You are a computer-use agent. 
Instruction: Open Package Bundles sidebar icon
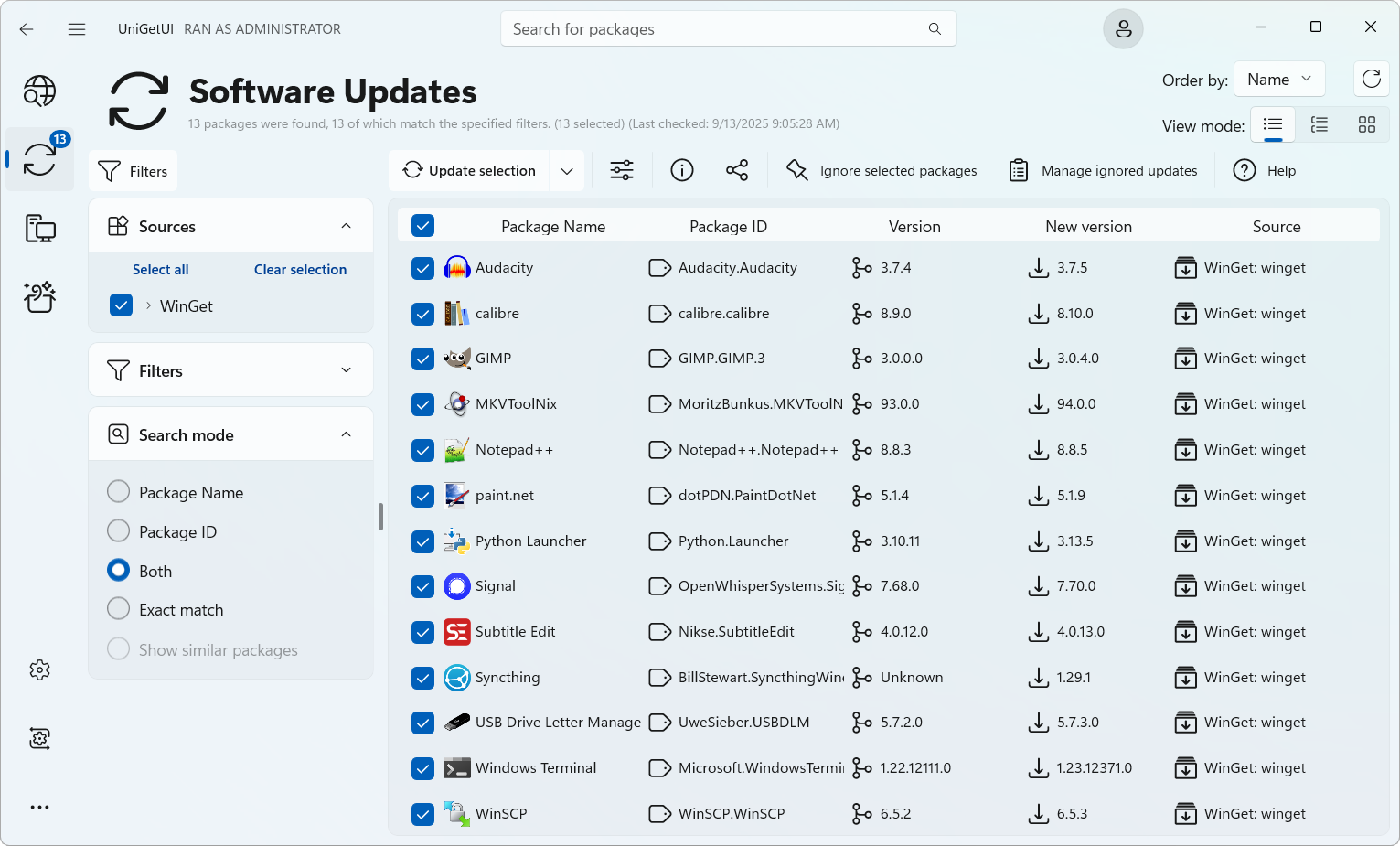tap(39, 296)
